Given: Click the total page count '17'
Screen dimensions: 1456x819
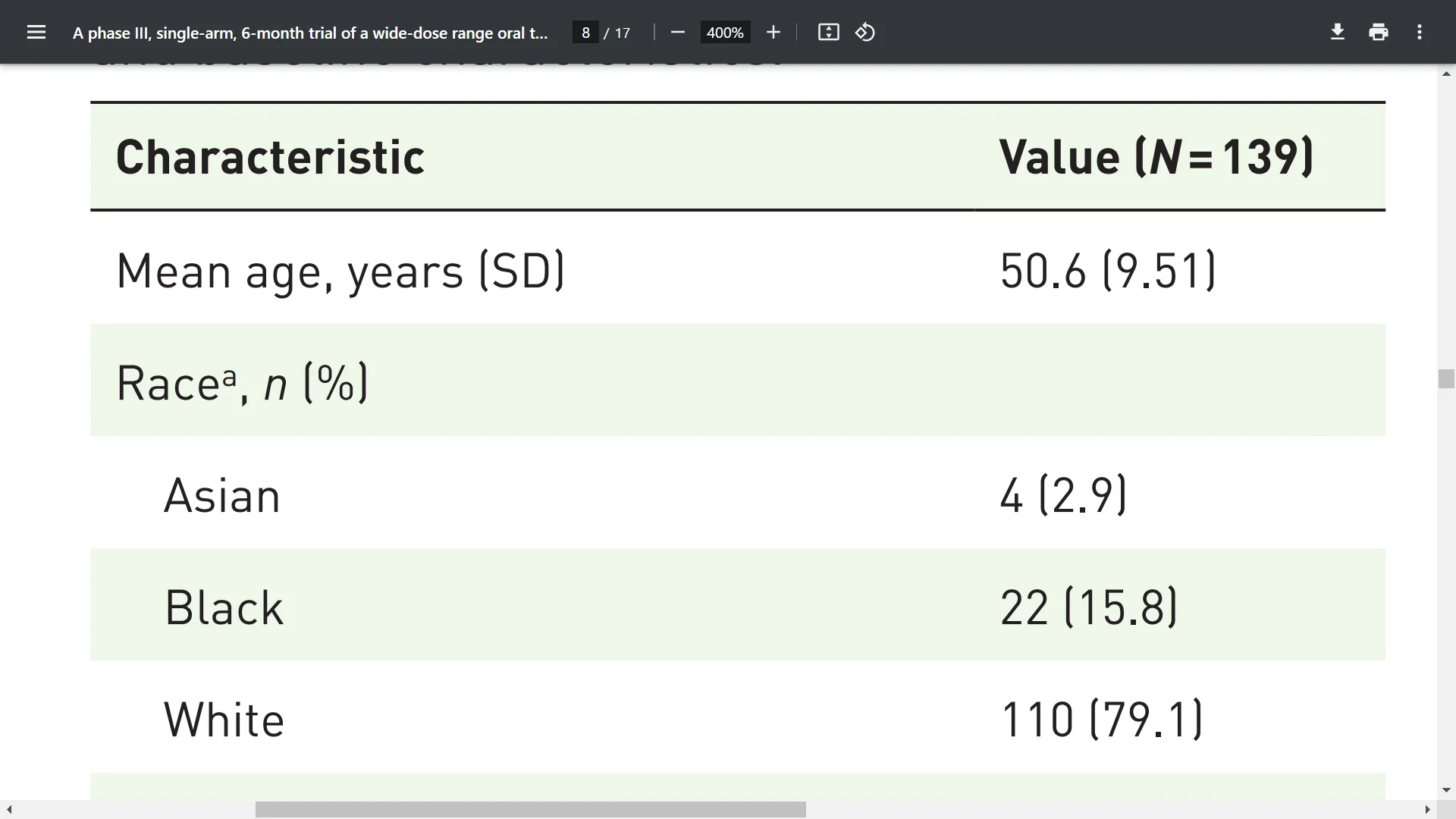Looking at the screenshot, I should [x=623, y=33].
